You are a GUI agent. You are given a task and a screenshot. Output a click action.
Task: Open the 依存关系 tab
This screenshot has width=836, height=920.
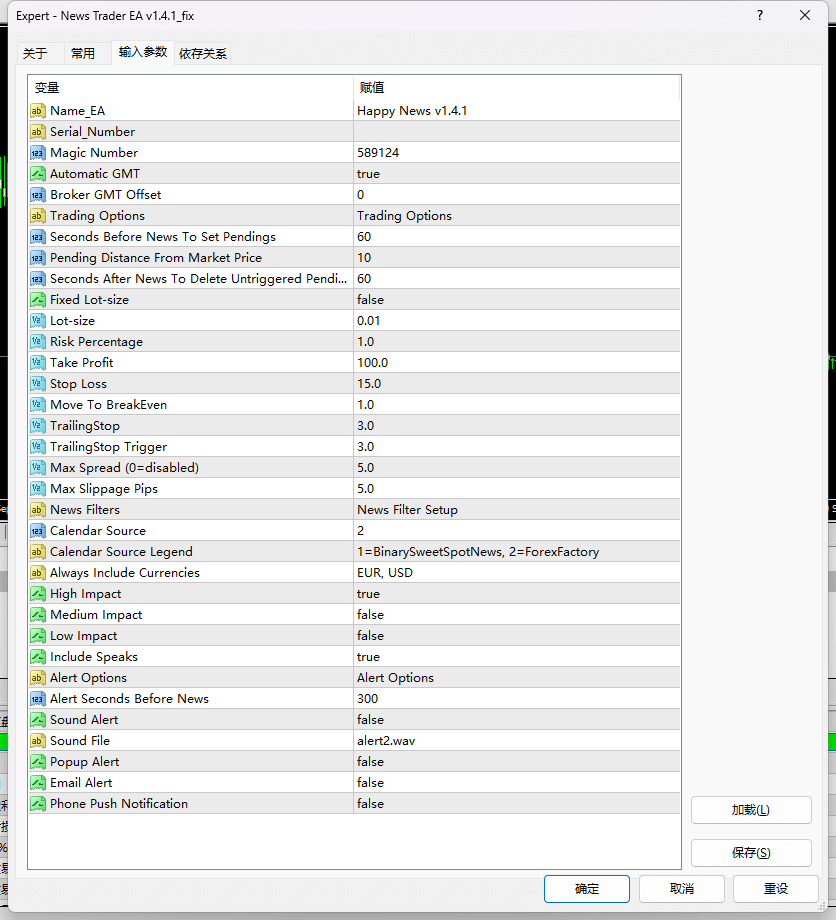(x=202, y=54)
